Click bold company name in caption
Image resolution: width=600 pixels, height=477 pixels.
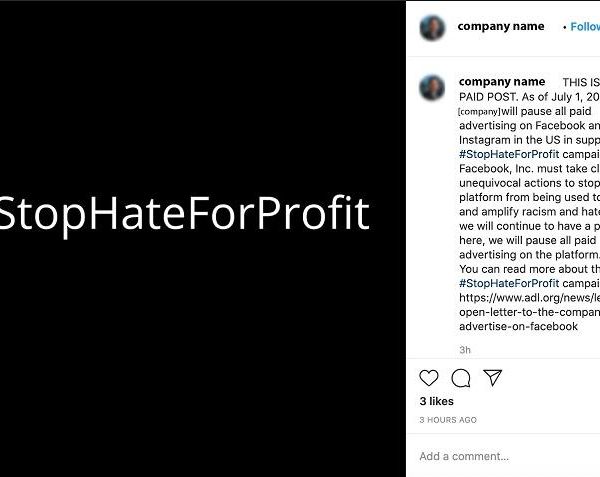click(x=502, y=82)
